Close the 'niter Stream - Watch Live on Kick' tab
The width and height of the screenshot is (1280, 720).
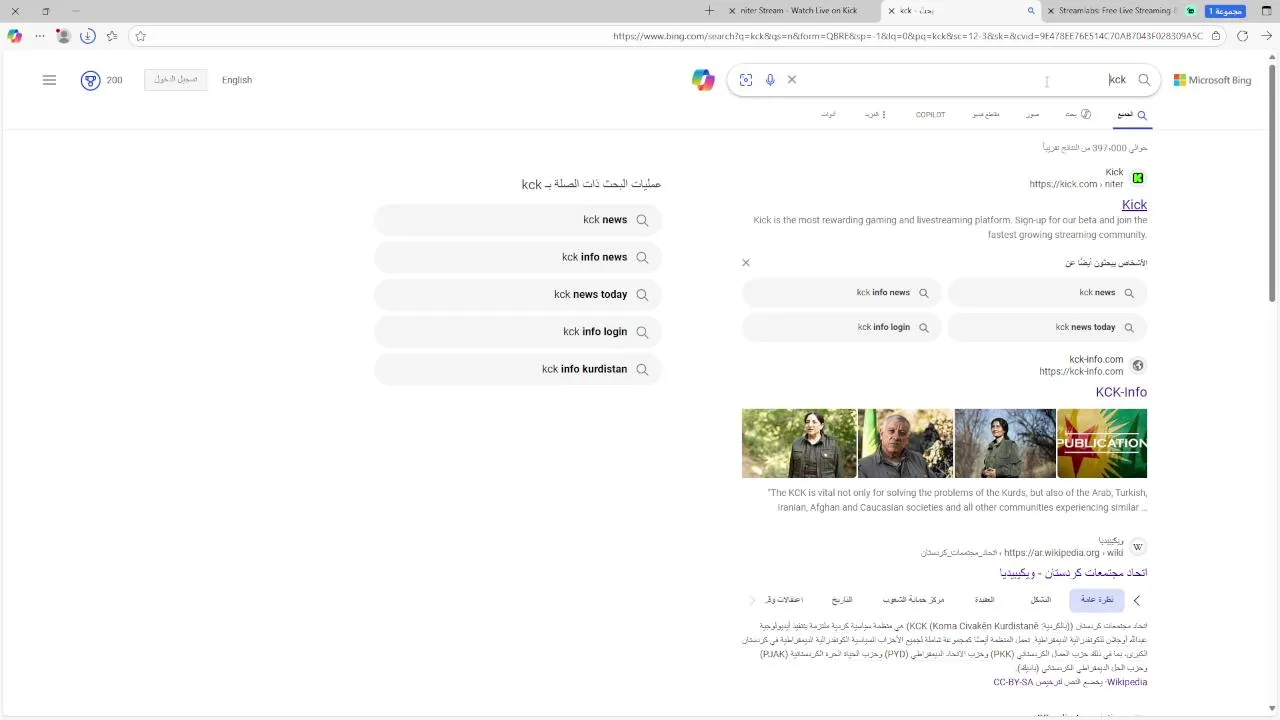pos(733,11)
